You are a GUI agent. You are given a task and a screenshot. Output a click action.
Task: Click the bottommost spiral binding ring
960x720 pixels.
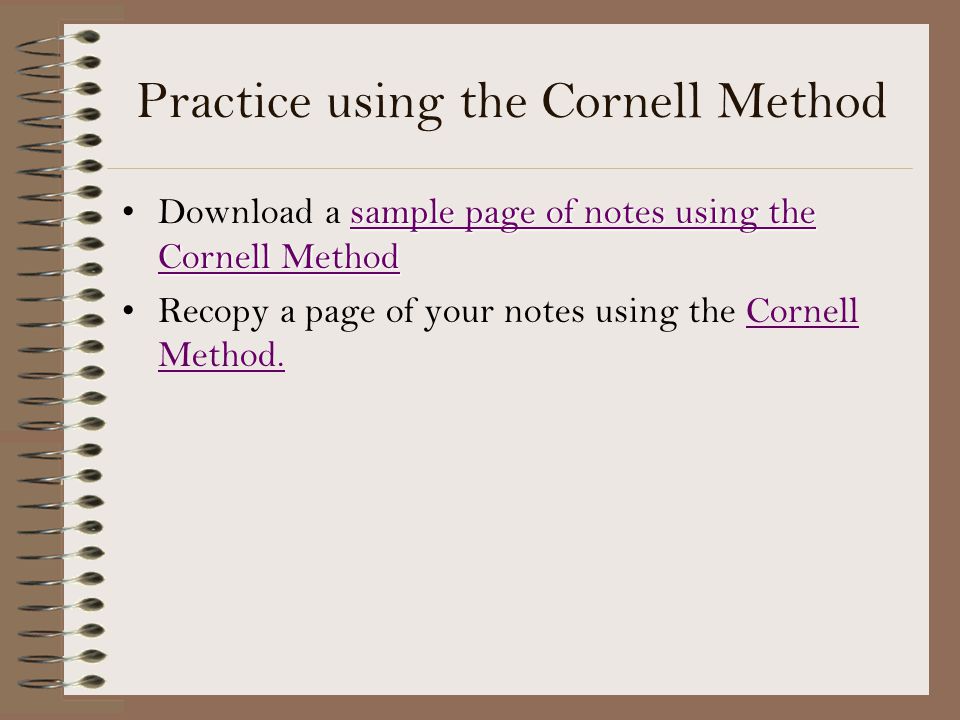point(60,681)
